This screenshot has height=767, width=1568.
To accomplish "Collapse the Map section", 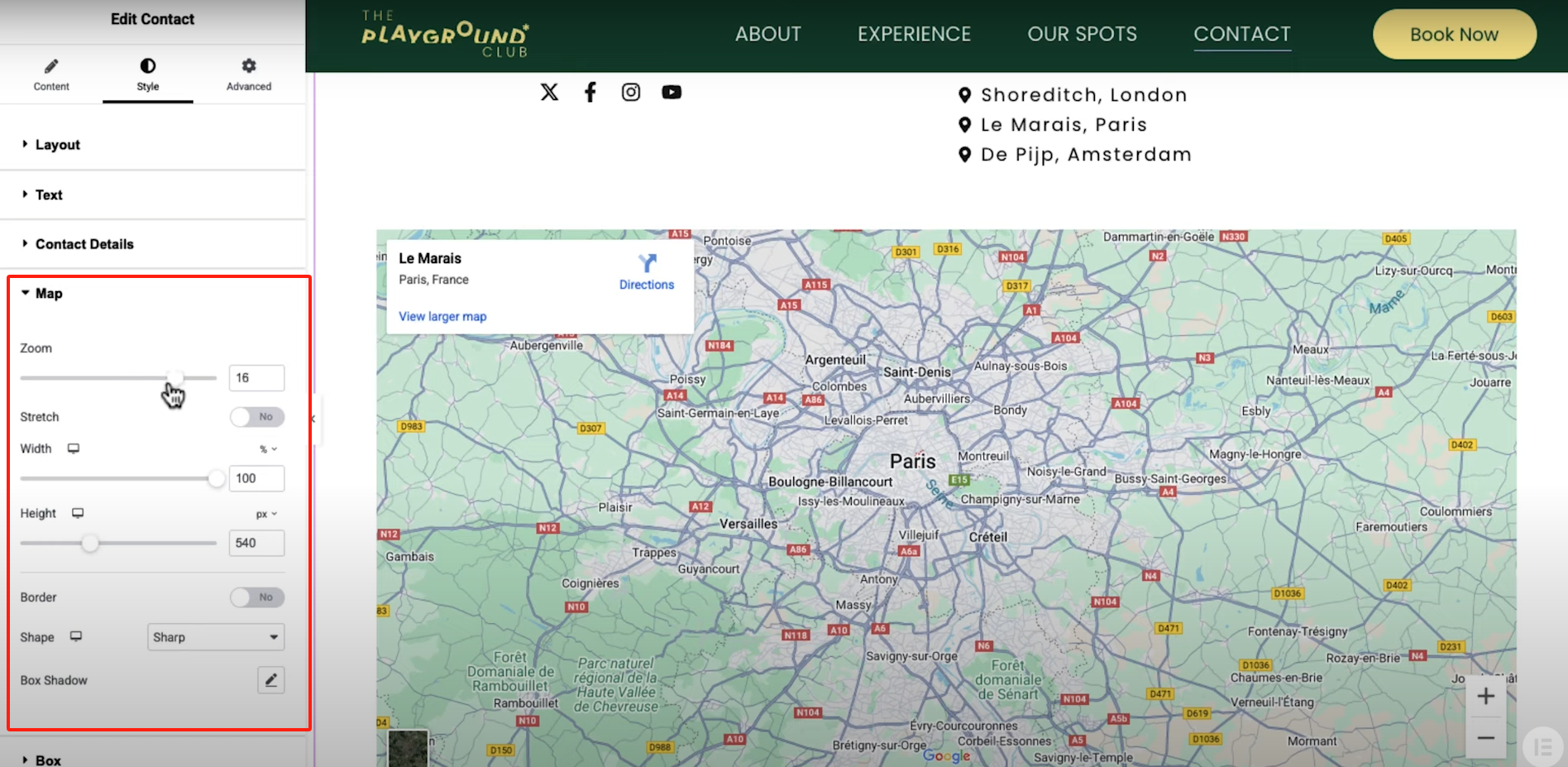I will 48,294.
